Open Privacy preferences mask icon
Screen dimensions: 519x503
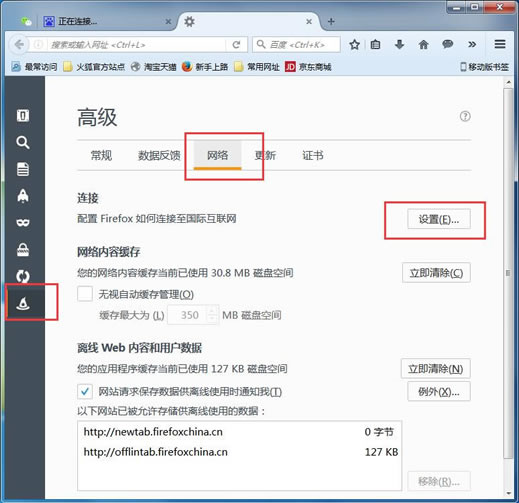[23, 222]
